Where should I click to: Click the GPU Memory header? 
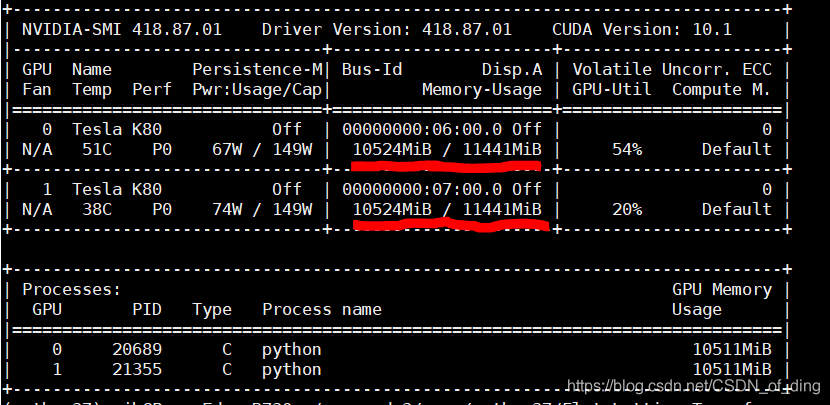point(722,290)
